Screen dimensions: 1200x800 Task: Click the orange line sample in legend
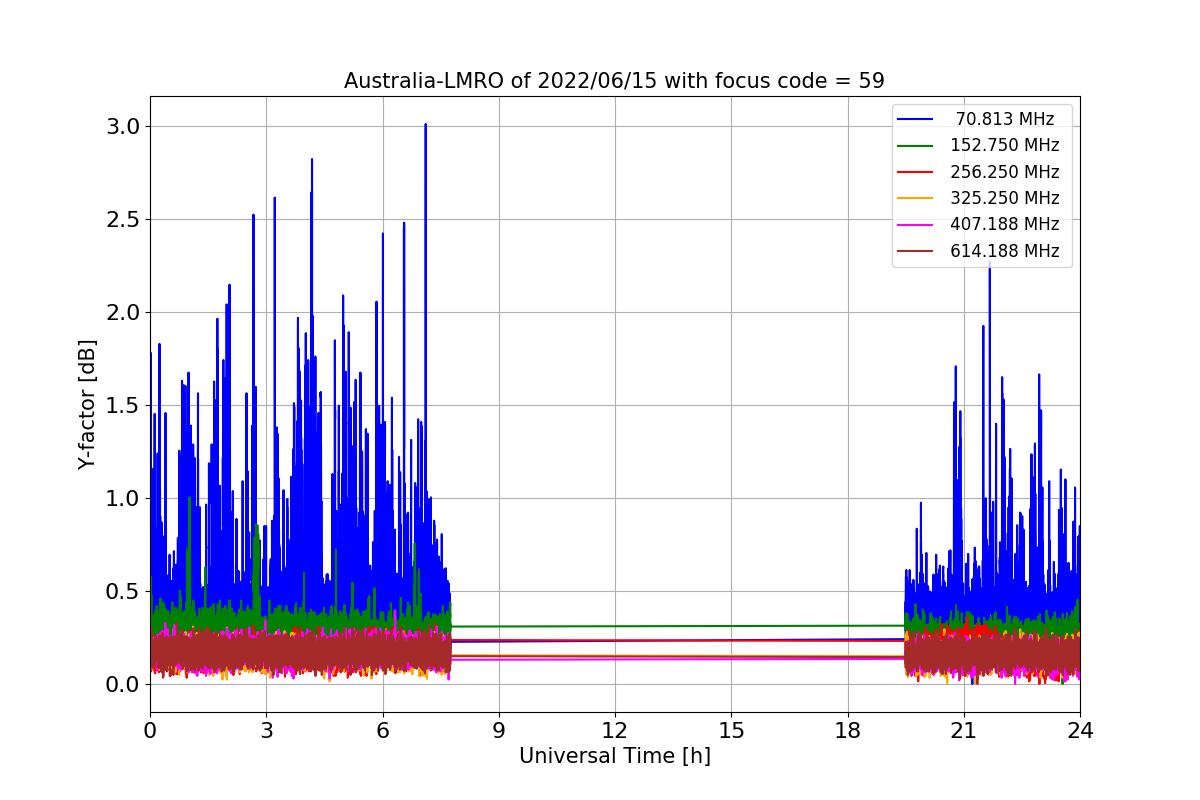(916, 198)
